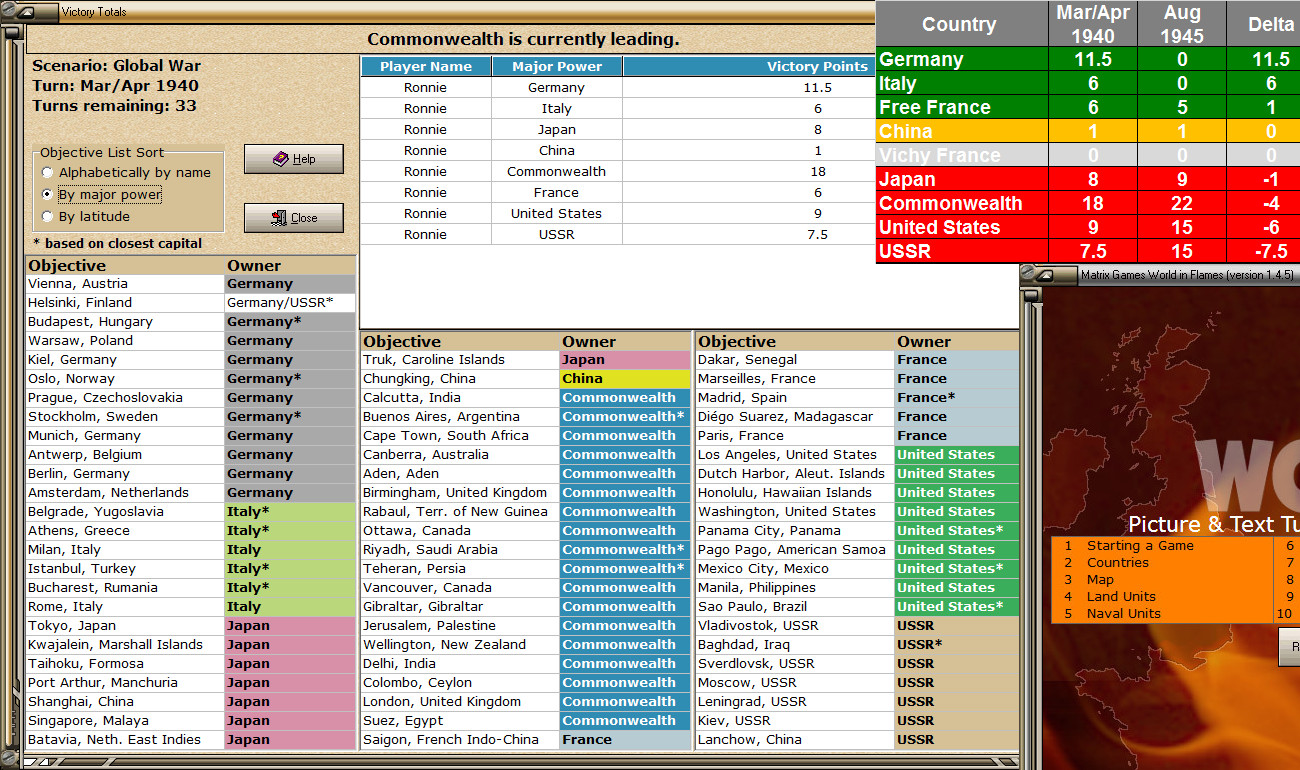Viewport: 1300px width, 770px height.
Task: Select Japan in the Major Power column
Action: [x=557, y=130]
